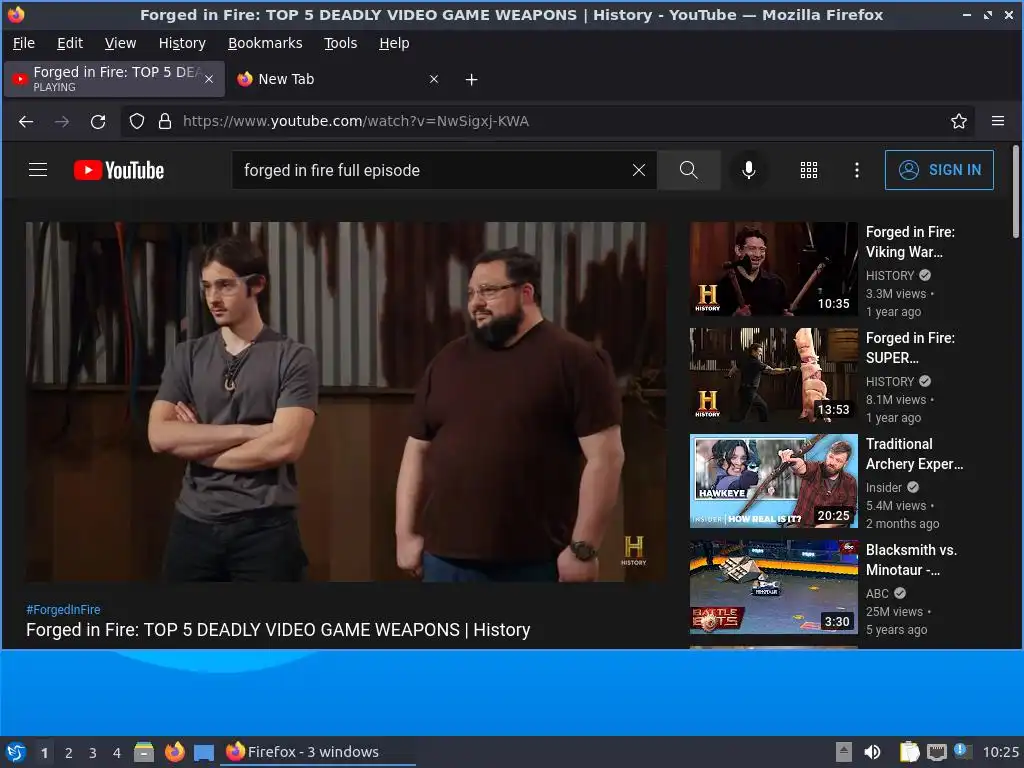The width and height of the screenshot is (1024, 768).
Task: Open the View menu
Action: pos(120,43)
